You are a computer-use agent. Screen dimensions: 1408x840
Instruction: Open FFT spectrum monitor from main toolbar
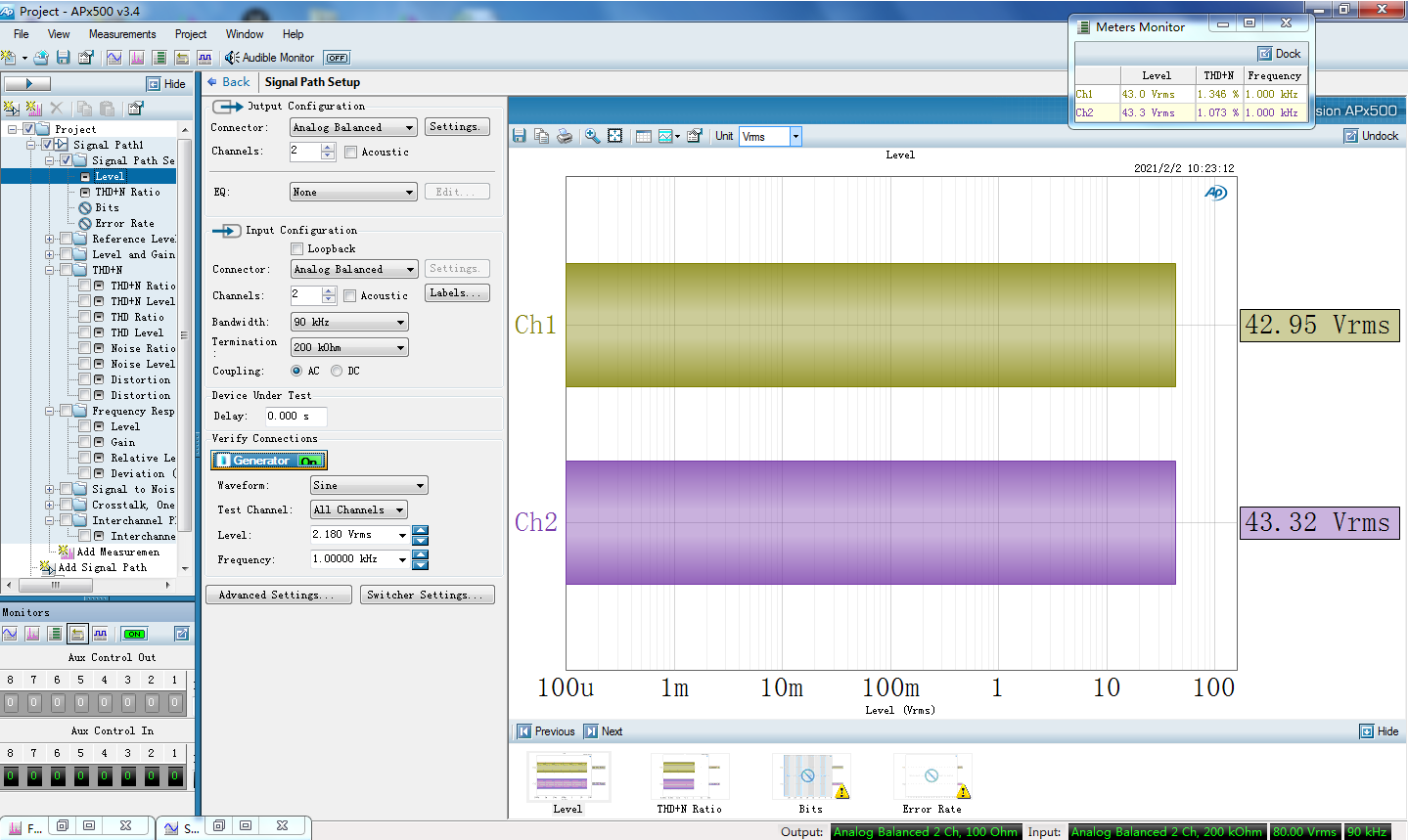[137, 58]
